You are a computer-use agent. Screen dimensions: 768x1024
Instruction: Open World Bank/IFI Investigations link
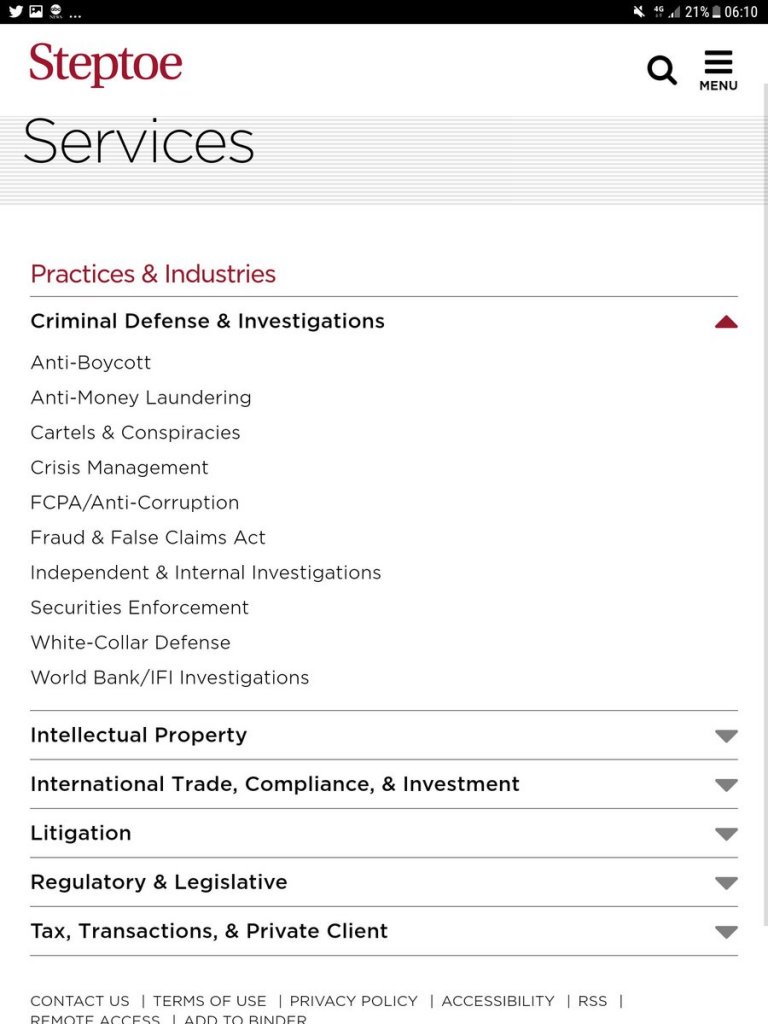tap(170, 678)
